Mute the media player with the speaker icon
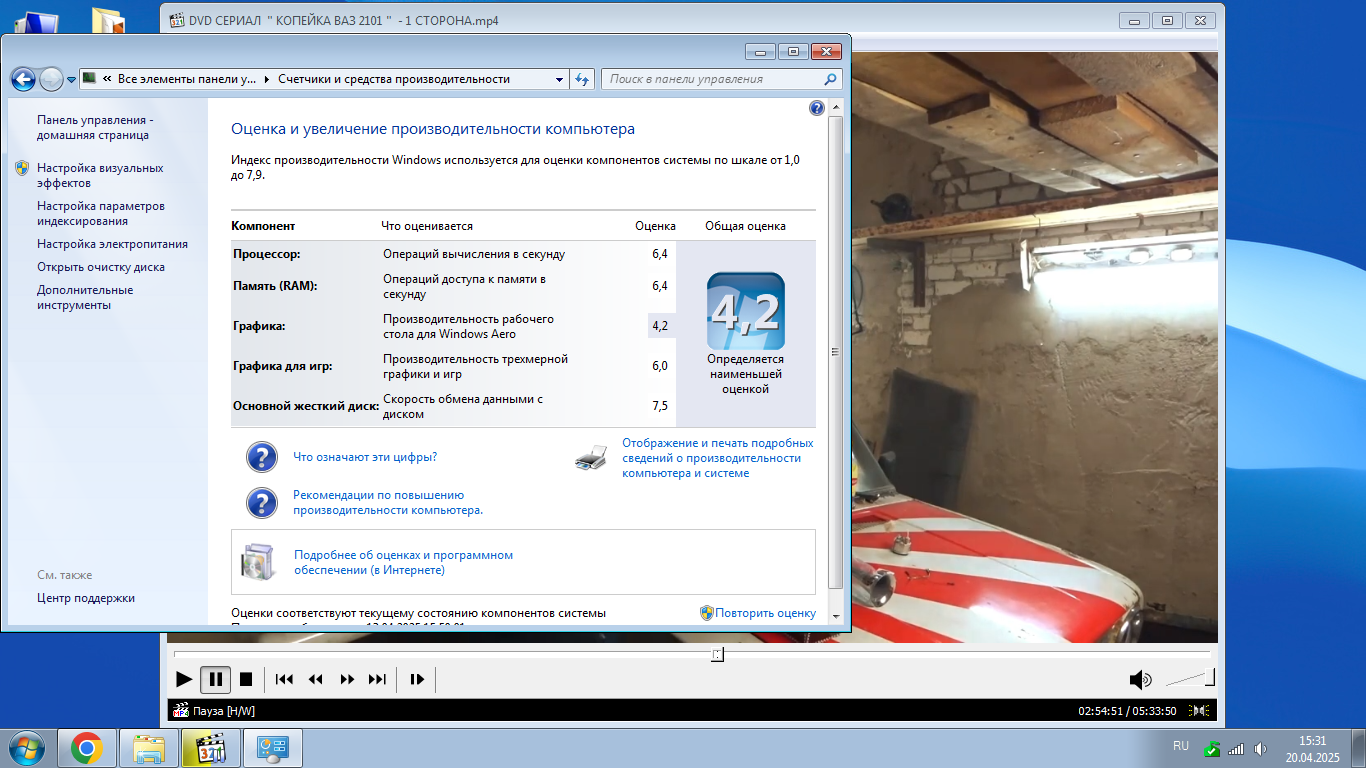Viewport: 1366px width, 768px height. tap(1140, 680)
